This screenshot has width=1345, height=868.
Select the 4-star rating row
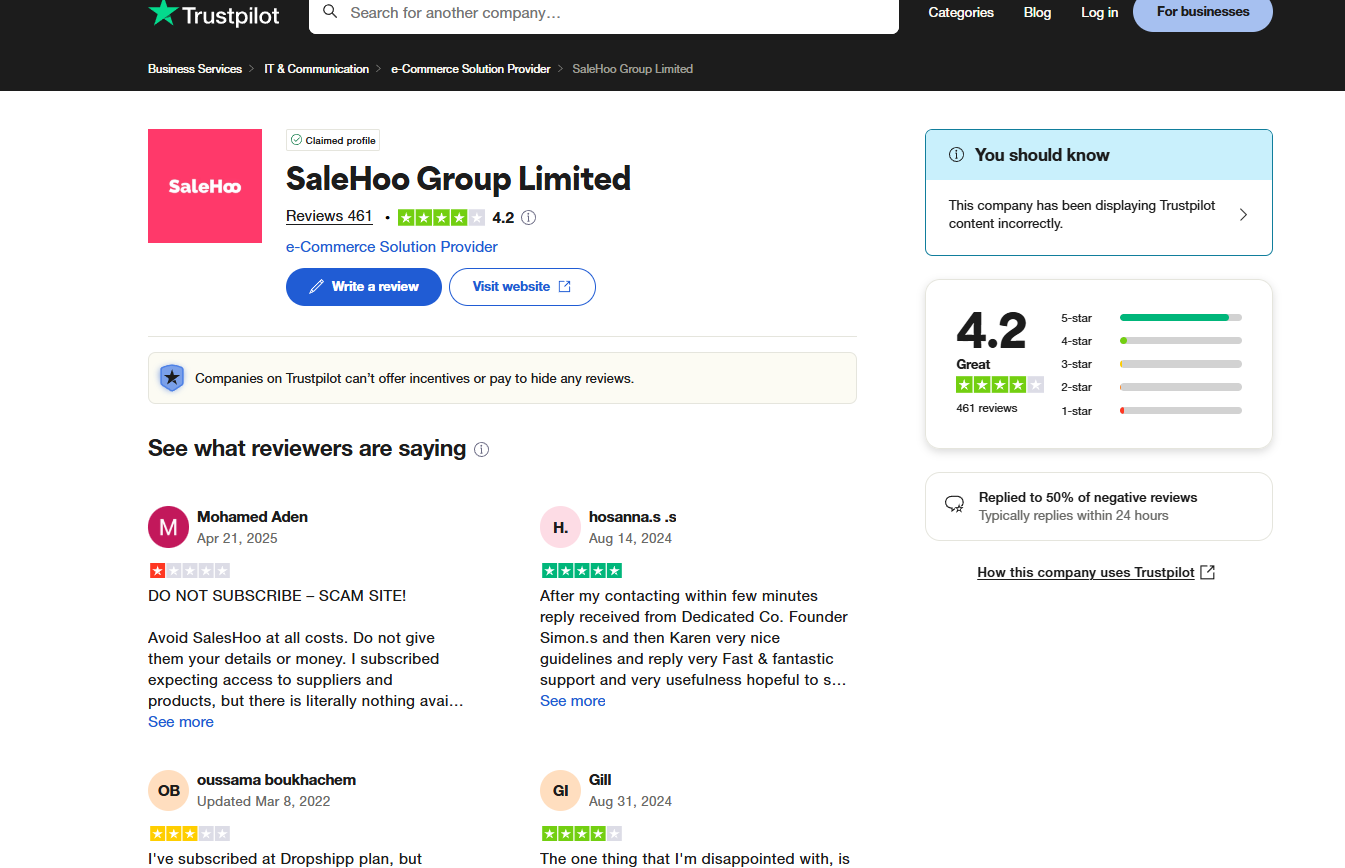tap(1151, 341)
